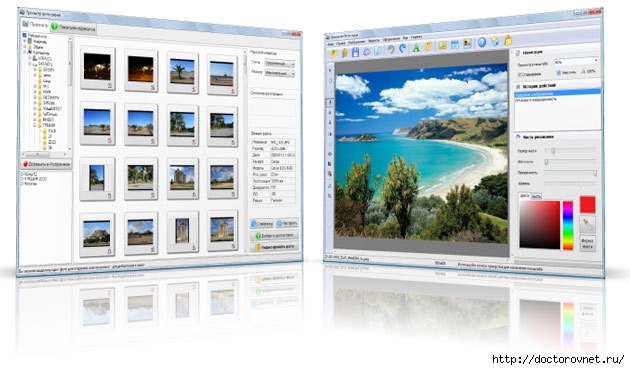The width and height of the screenshot is (630, 370).
Task: Switch to the Просмотр tab in viewer
Action: (35, 24)
